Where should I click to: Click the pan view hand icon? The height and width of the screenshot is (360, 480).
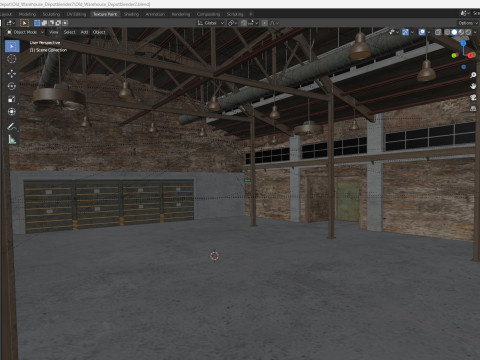tap(473, 86)
